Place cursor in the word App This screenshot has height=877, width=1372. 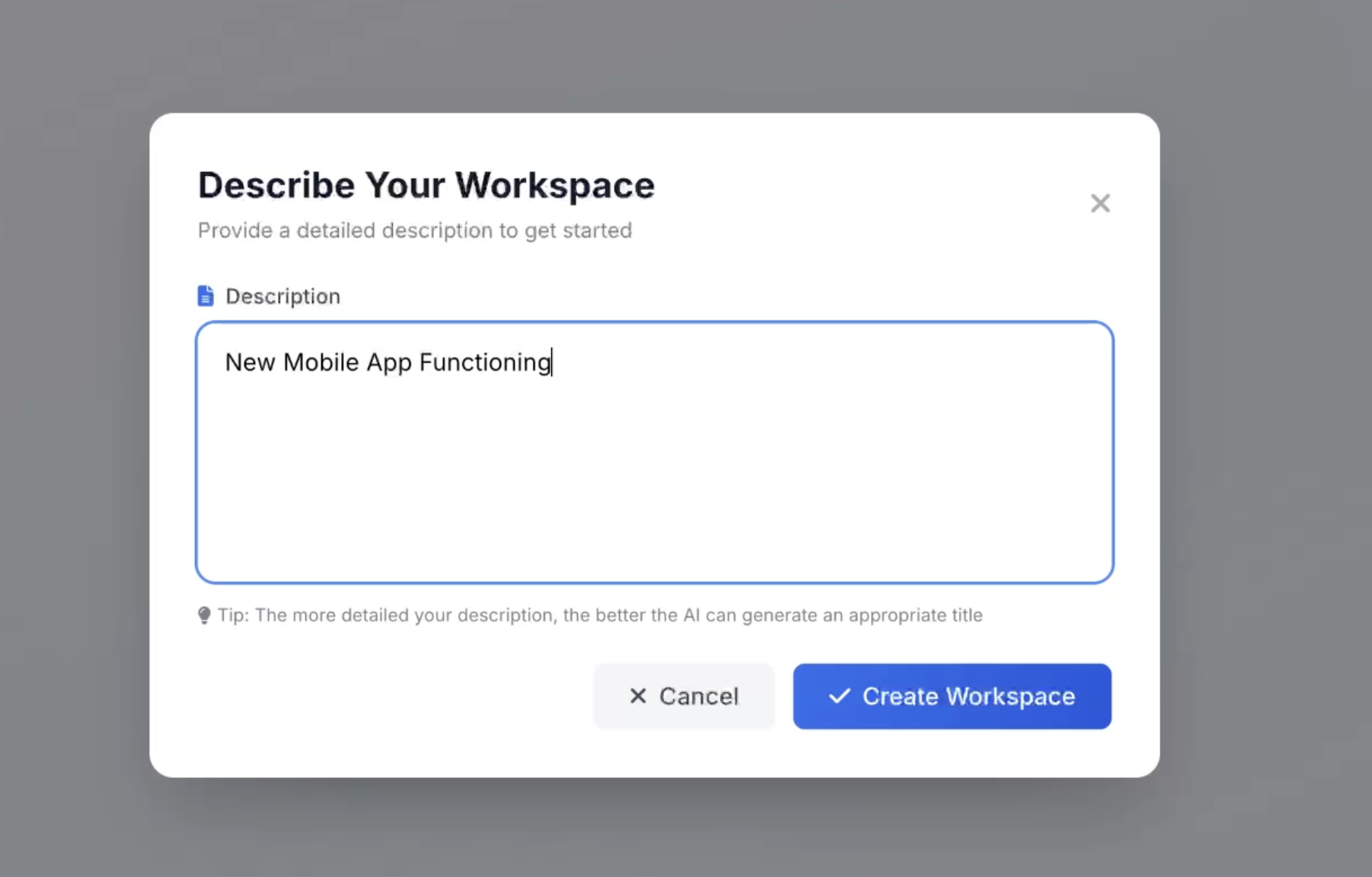[389, 363]
